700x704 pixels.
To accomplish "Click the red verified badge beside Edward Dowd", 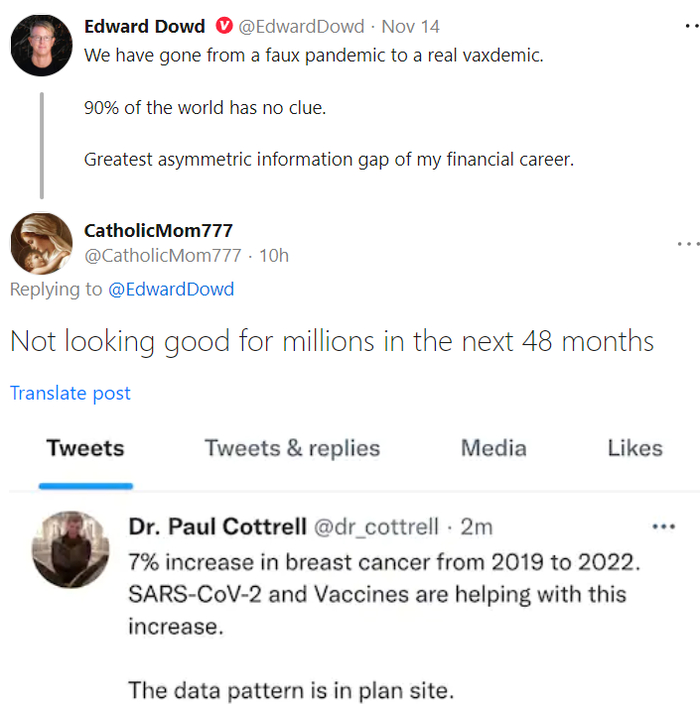I will click(x=224, y=27).
